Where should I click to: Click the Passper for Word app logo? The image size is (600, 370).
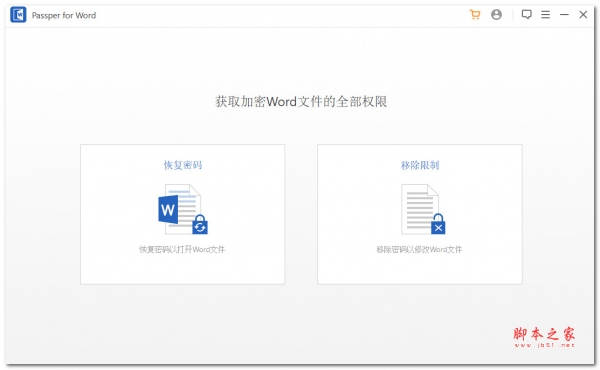click(18, 15)
